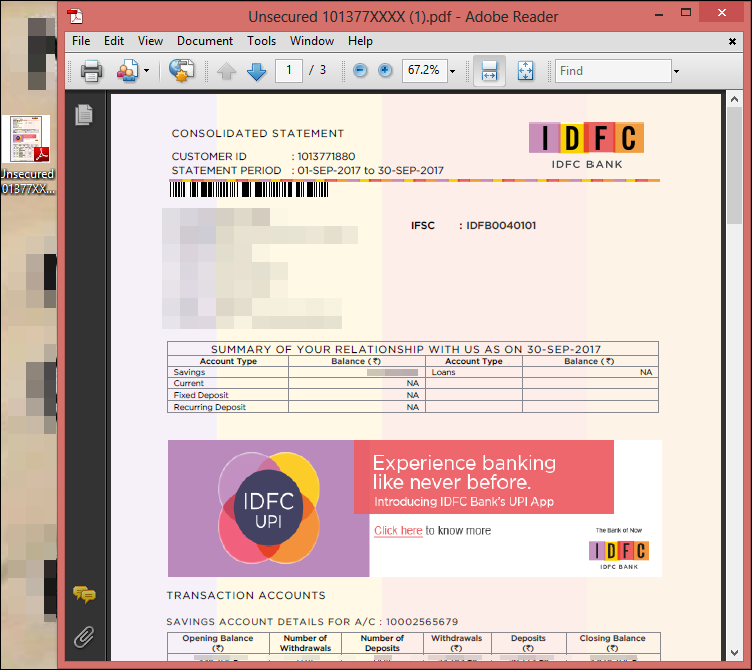
Task: Open the Comments panel icon
Action: coord(84,594)
